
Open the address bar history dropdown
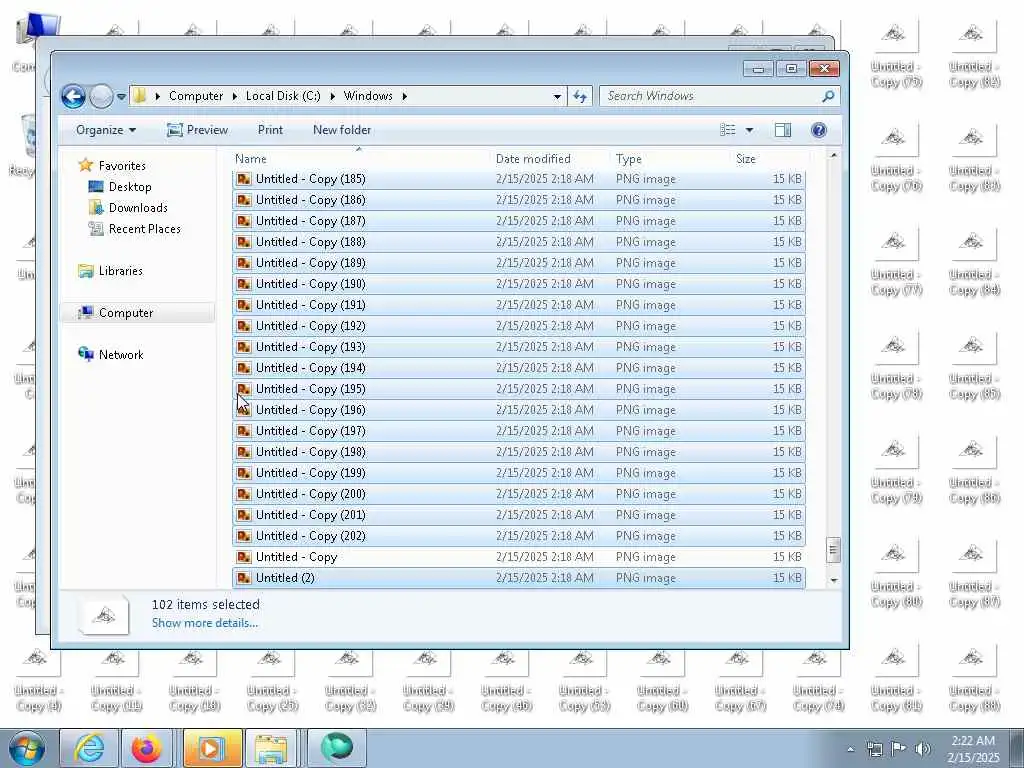(557, 97)
